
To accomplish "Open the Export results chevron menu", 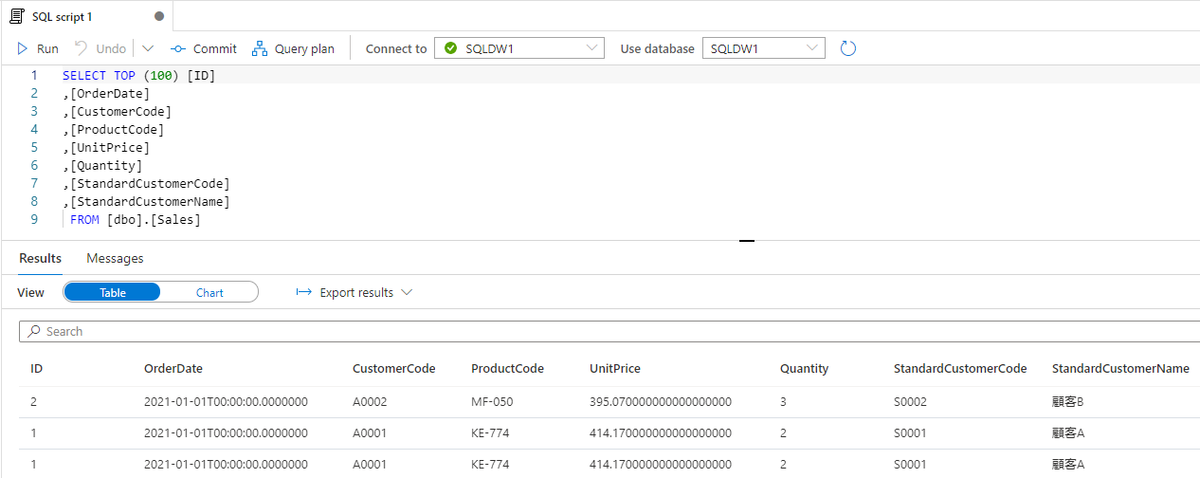I will click(x=407, y=292).
